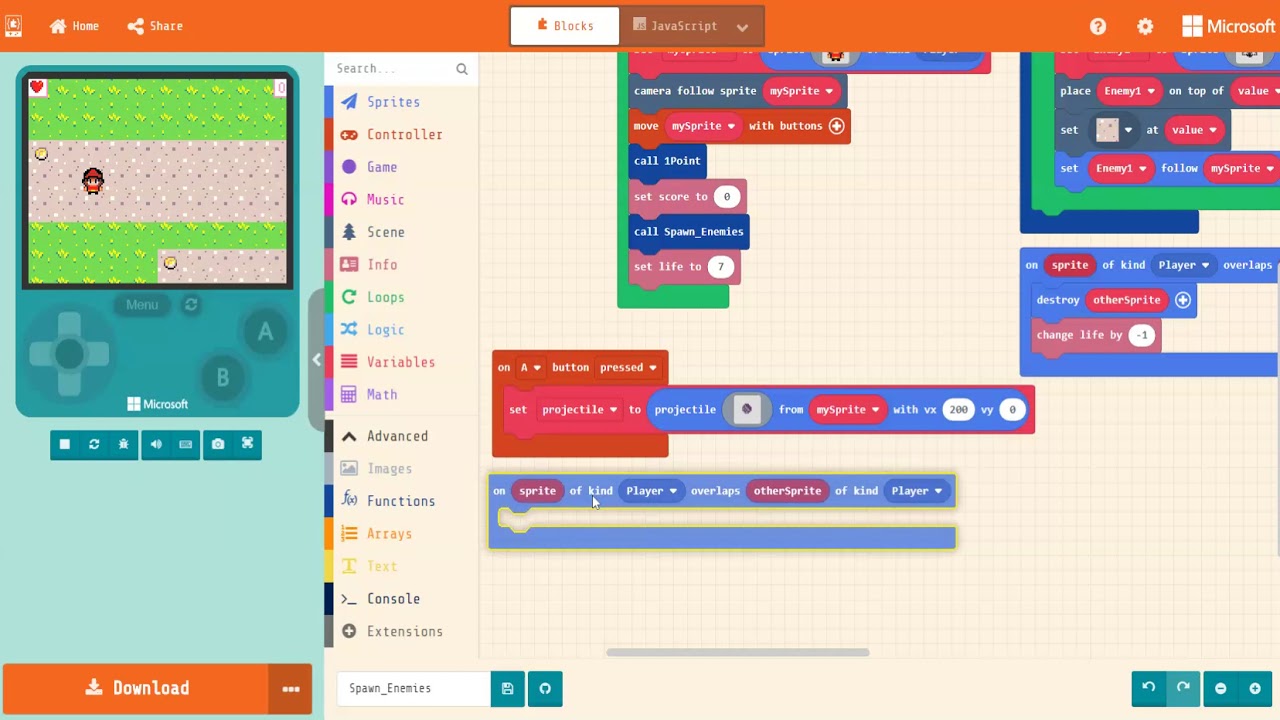The image size is (1280, 720).
Task: Open the GitHub button next to project name
Action: tap(545, 688)
